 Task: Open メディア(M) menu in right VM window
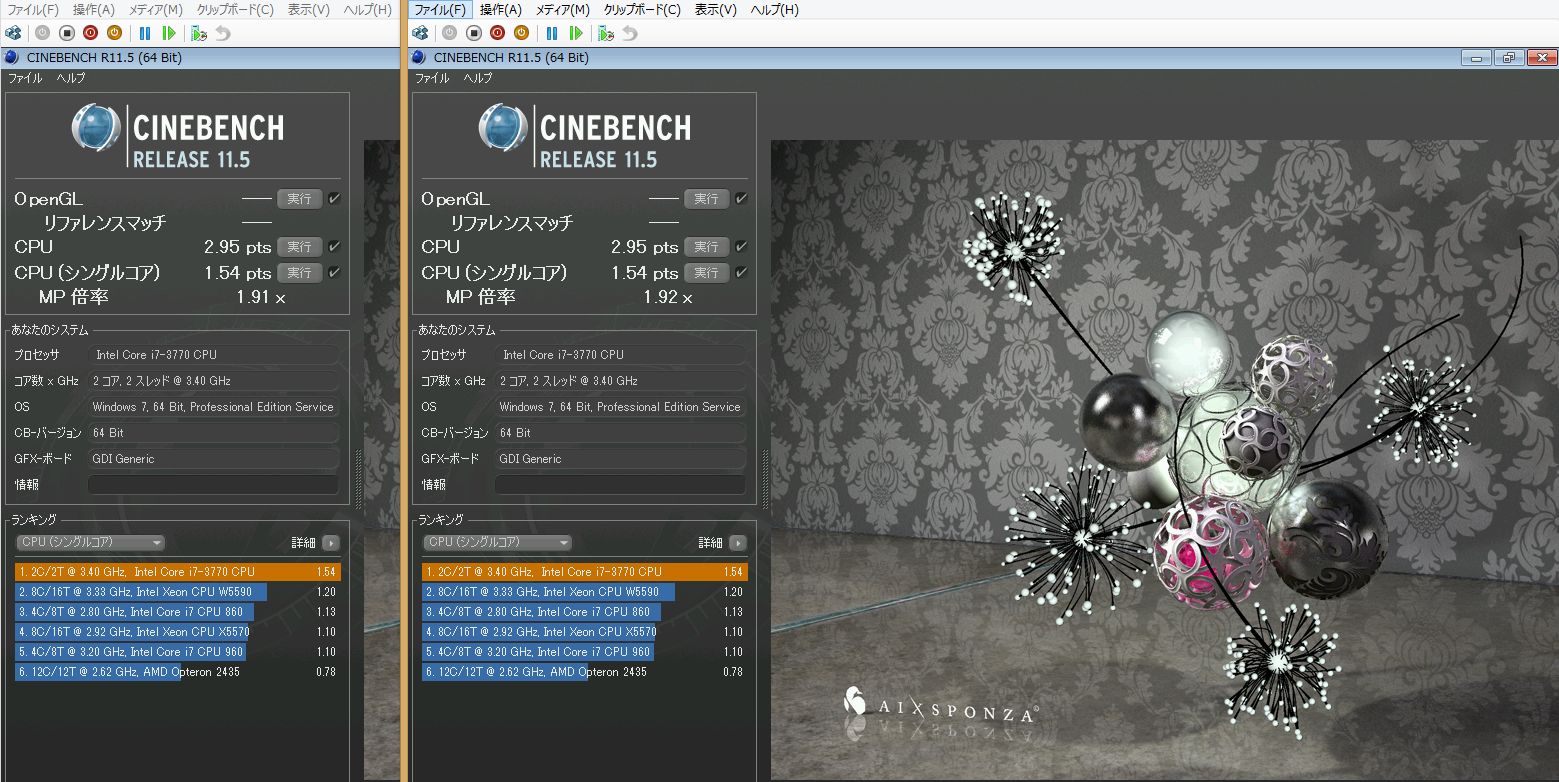pyautogui.click(x=559, y=10)
